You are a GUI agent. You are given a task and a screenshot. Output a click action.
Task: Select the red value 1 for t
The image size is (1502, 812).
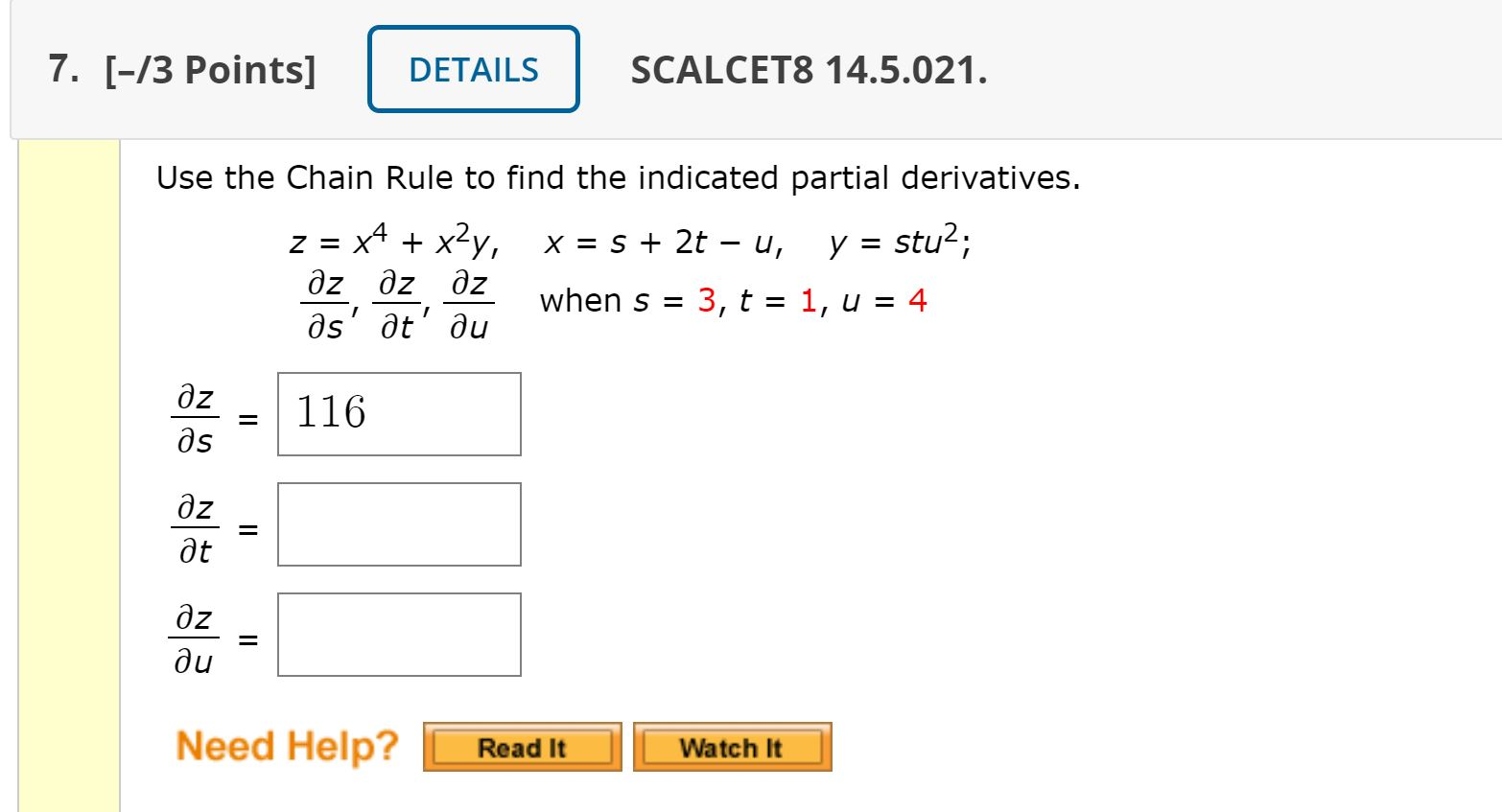809,300
